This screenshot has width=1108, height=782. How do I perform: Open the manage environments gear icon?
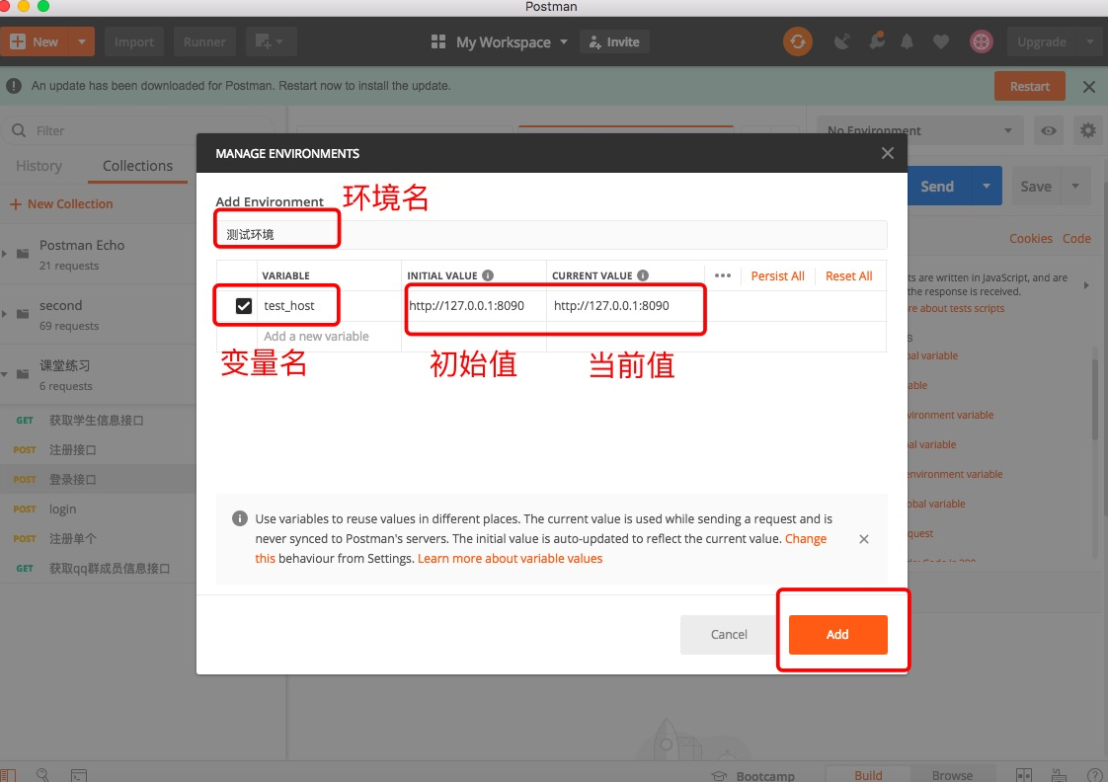(1088, 131)
